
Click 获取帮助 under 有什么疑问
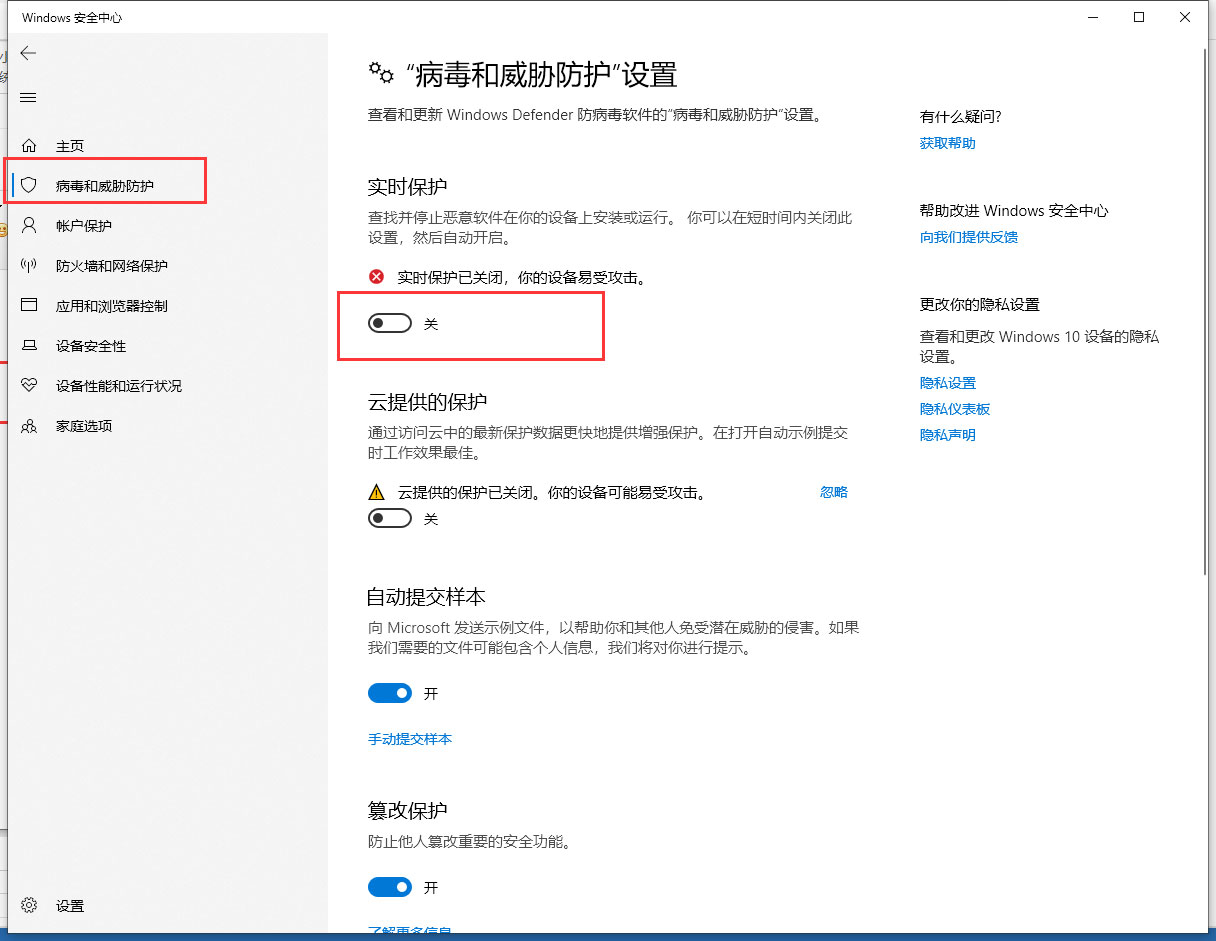coord(948,142)
